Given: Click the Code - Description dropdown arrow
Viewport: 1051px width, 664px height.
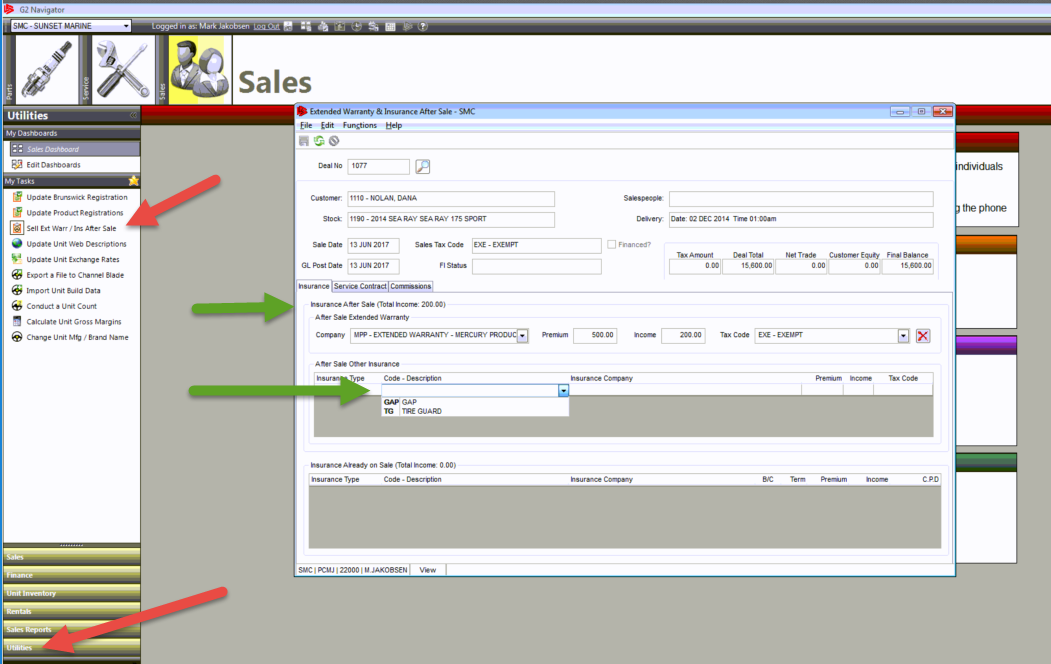Looking at the screenshot, I should (x=564, y=391).
